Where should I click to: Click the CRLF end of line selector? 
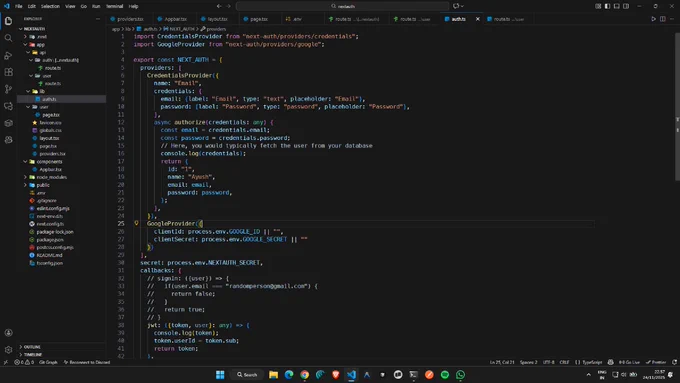[564, 362]
